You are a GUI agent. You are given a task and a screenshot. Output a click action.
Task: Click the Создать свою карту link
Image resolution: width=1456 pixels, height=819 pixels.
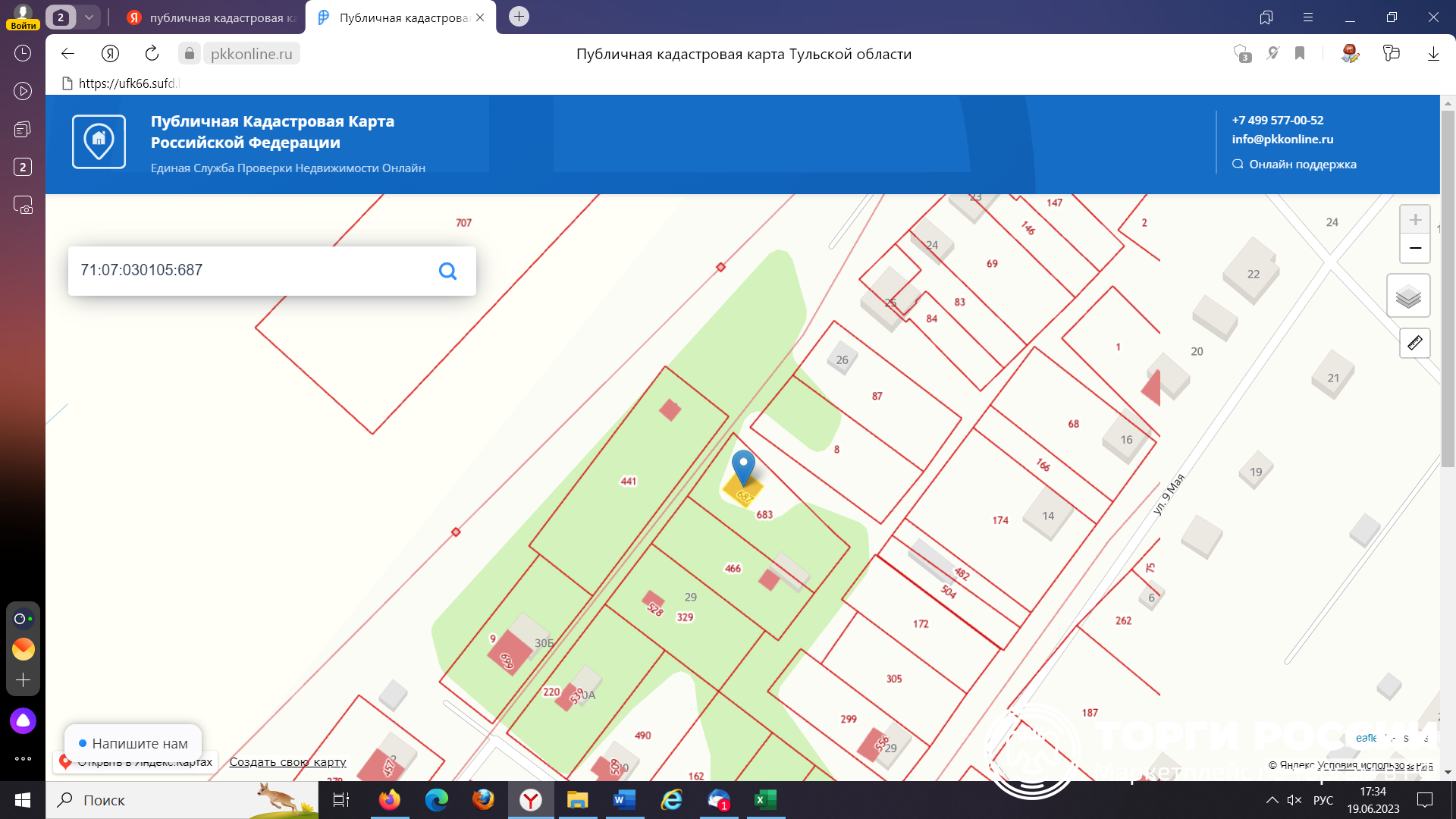287,761
